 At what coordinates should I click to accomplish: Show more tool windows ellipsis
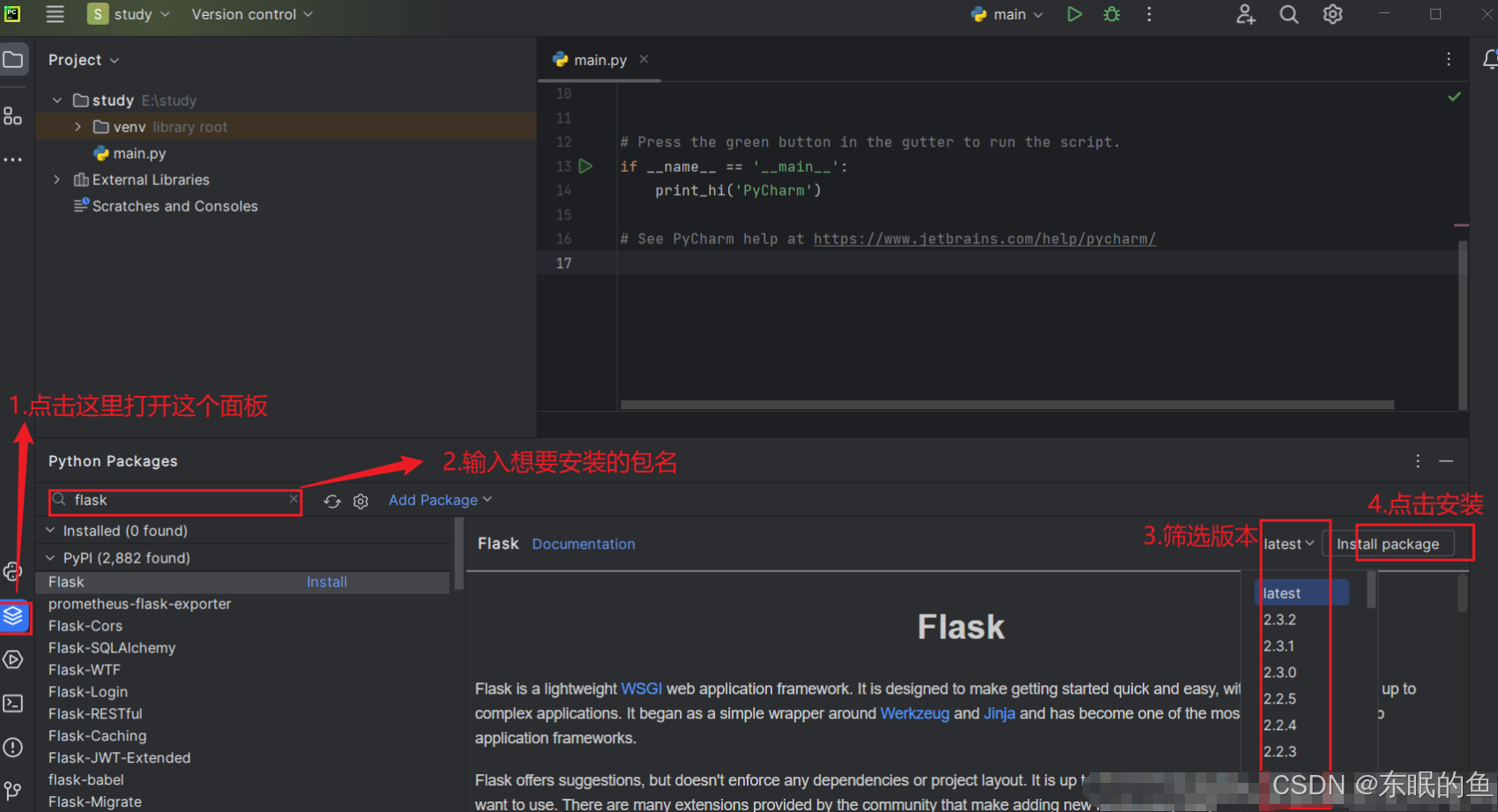[12, 160]
